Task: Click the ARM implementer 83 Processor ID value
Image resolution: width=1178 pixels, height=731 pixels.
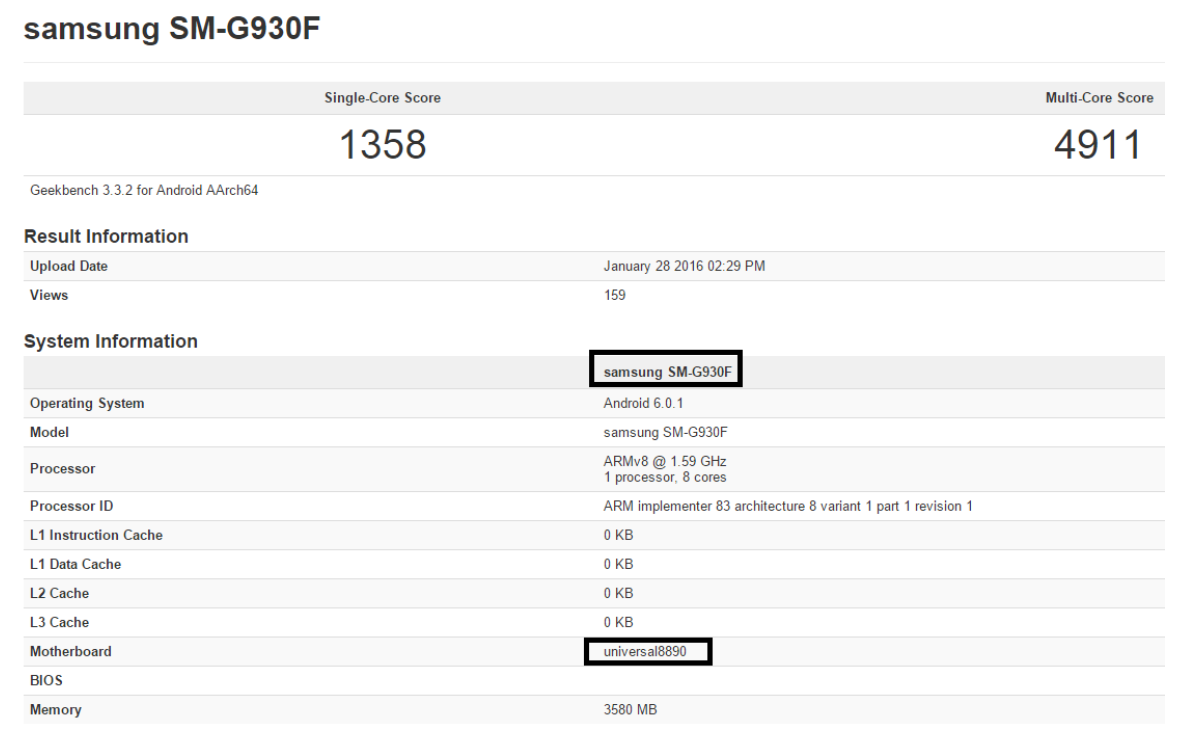Action: coord(788,506)
